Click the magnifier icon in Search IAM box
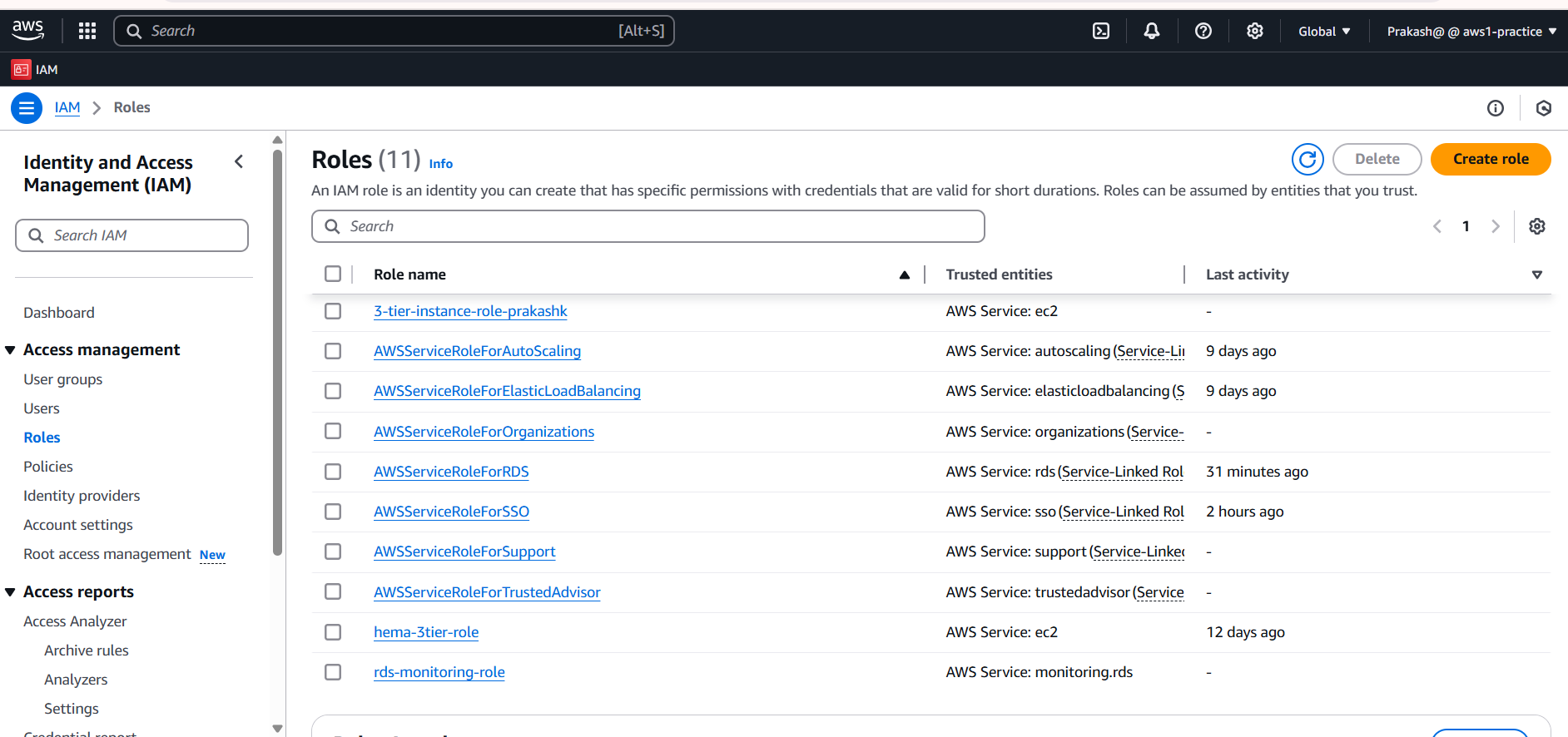The image size is (1568, 737). 36,235
